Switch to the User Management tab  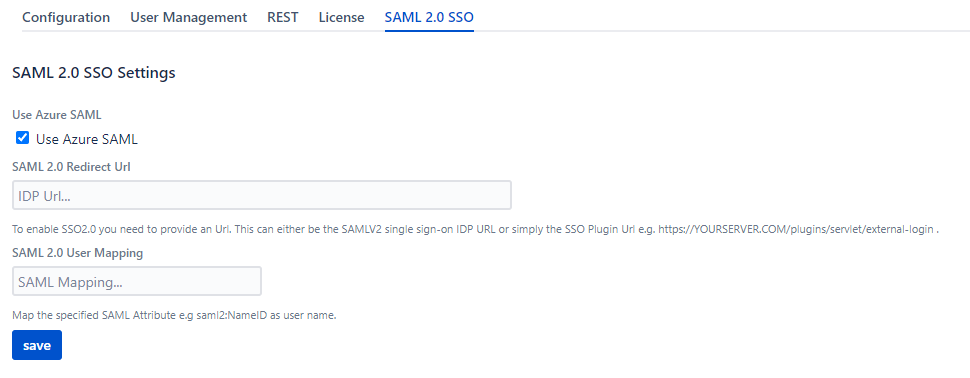click(189, 17)
